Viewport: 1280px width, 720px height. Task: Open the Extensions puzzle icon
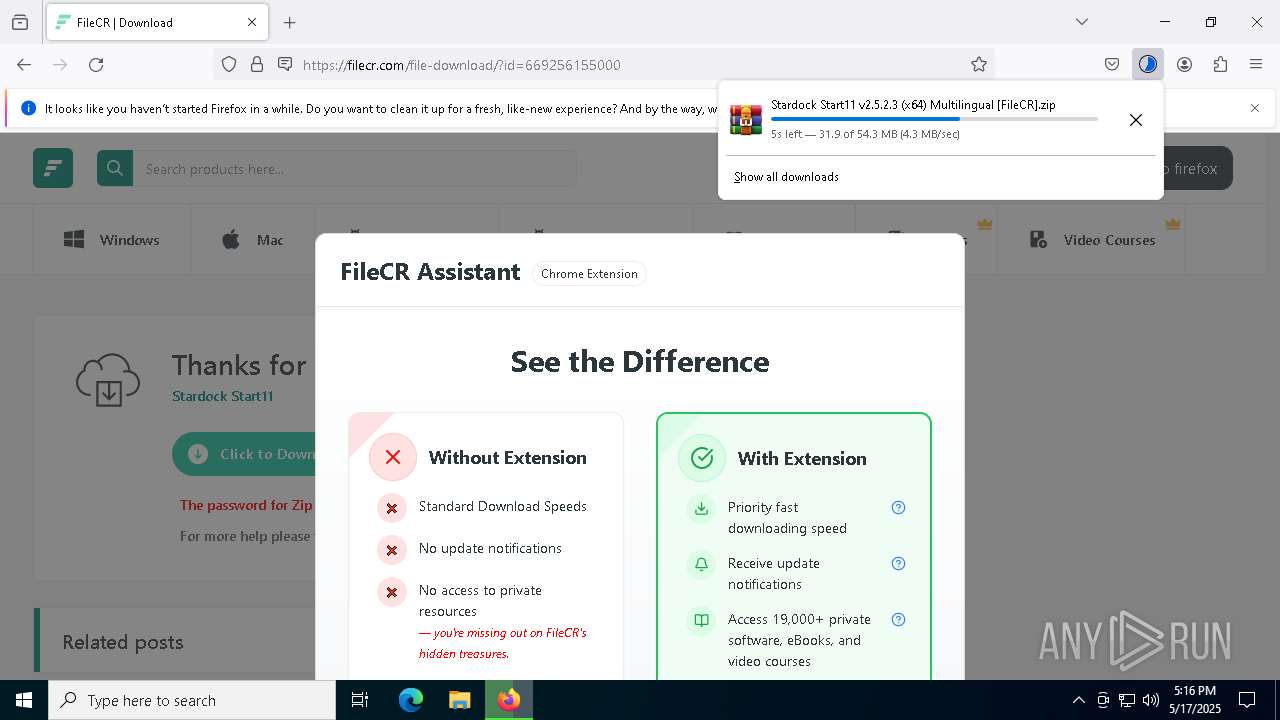pyautogui.click(x=1220, y=65)
